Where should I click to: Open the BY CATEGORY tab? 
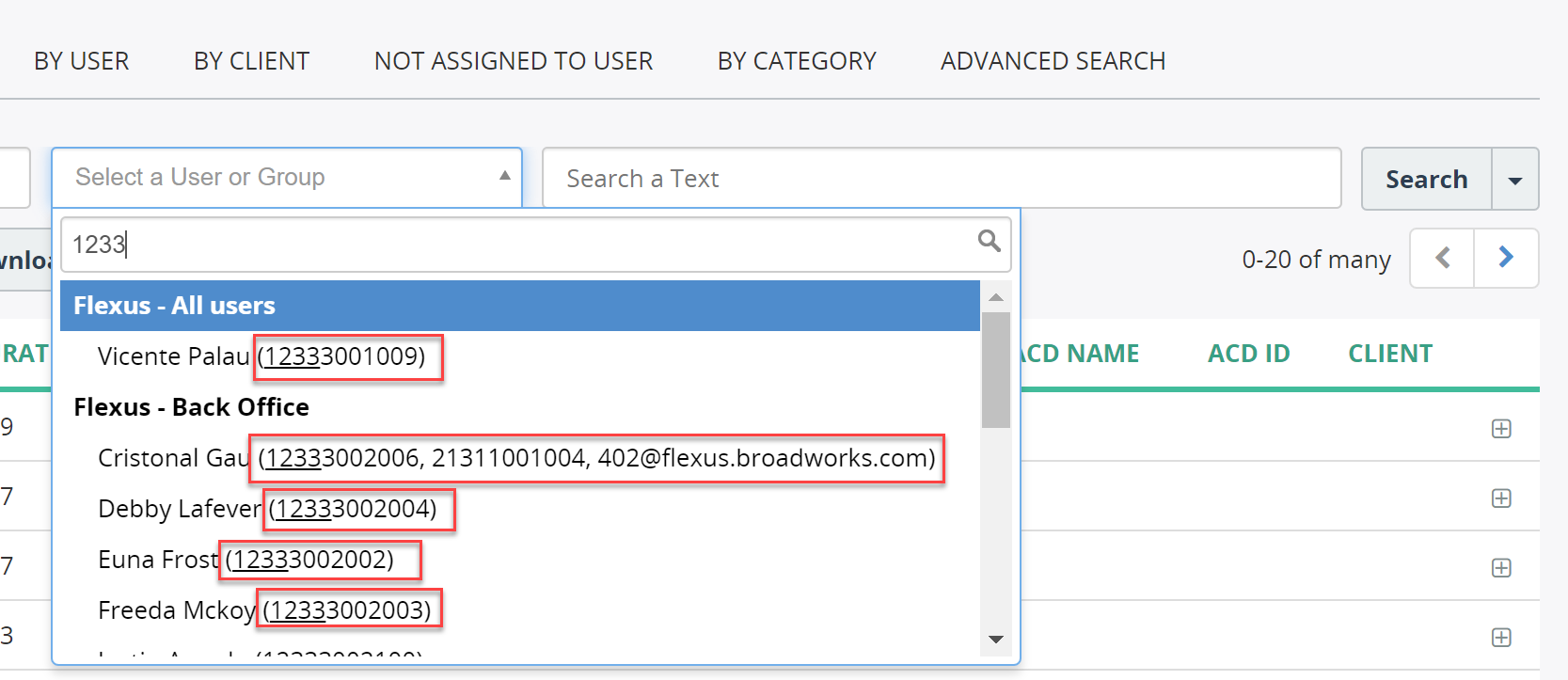[797, 61]
